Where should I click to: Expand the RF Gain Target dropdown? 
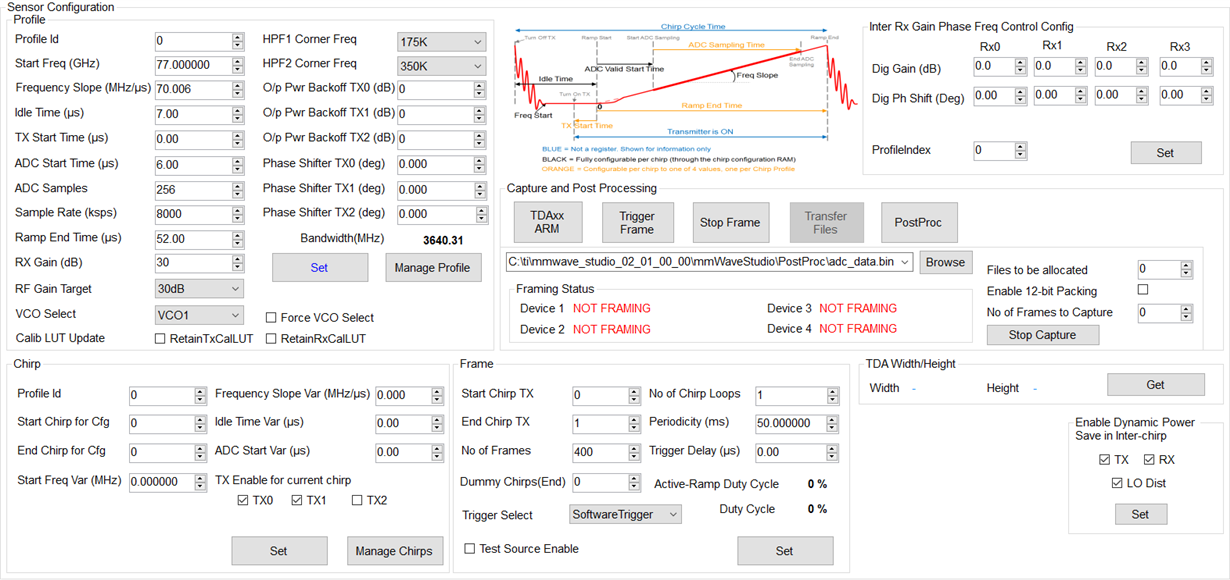pyautogui.click(x=199, y=289)
